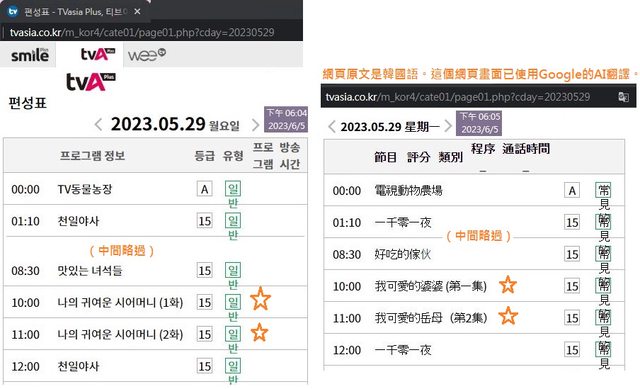
Task: Go to next day in Korean schedule
Action: pos(256,125)
